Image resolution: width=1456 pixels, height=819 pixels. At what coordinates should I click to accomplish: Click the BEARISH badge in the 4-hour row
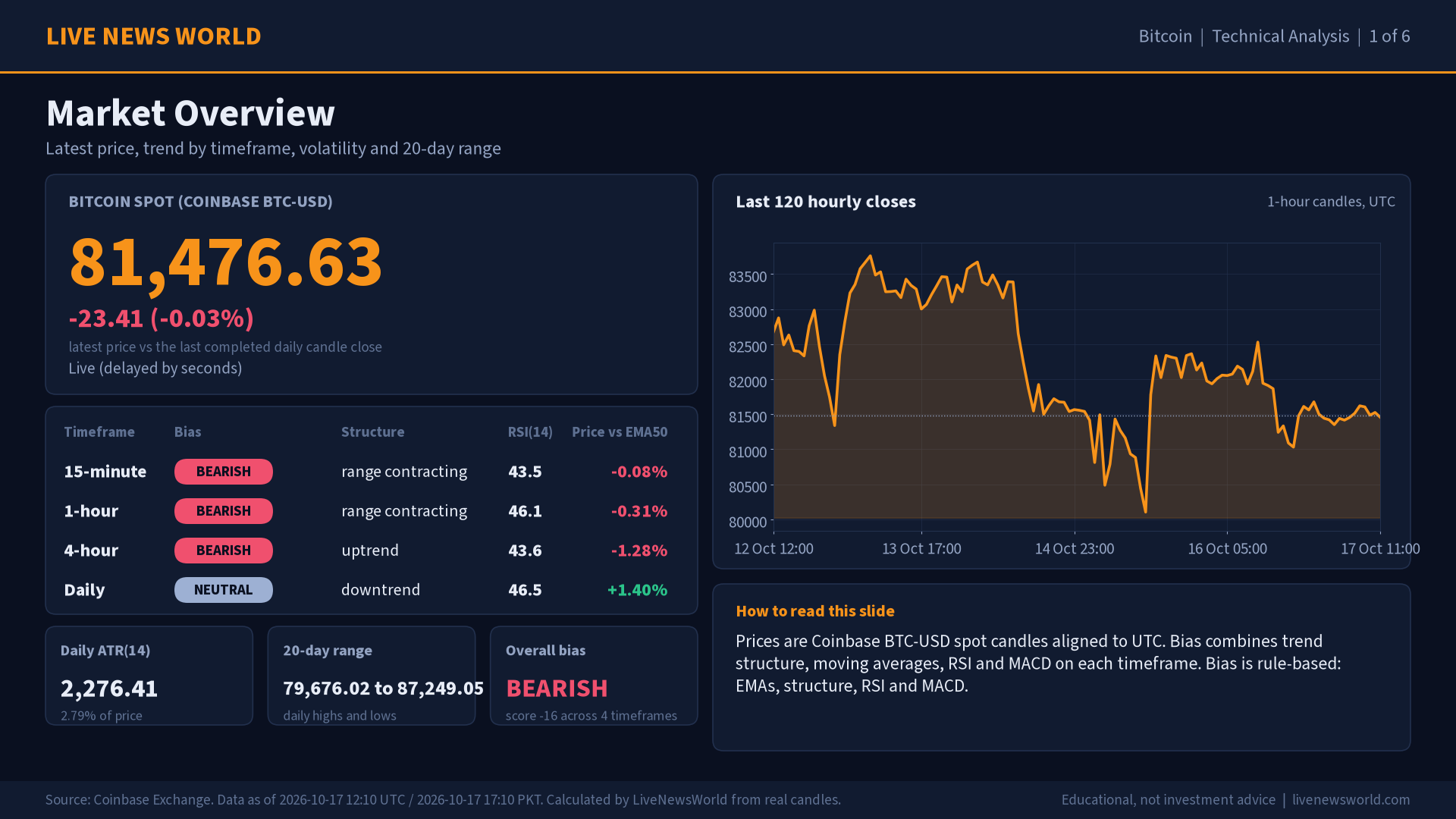point(224,551)
